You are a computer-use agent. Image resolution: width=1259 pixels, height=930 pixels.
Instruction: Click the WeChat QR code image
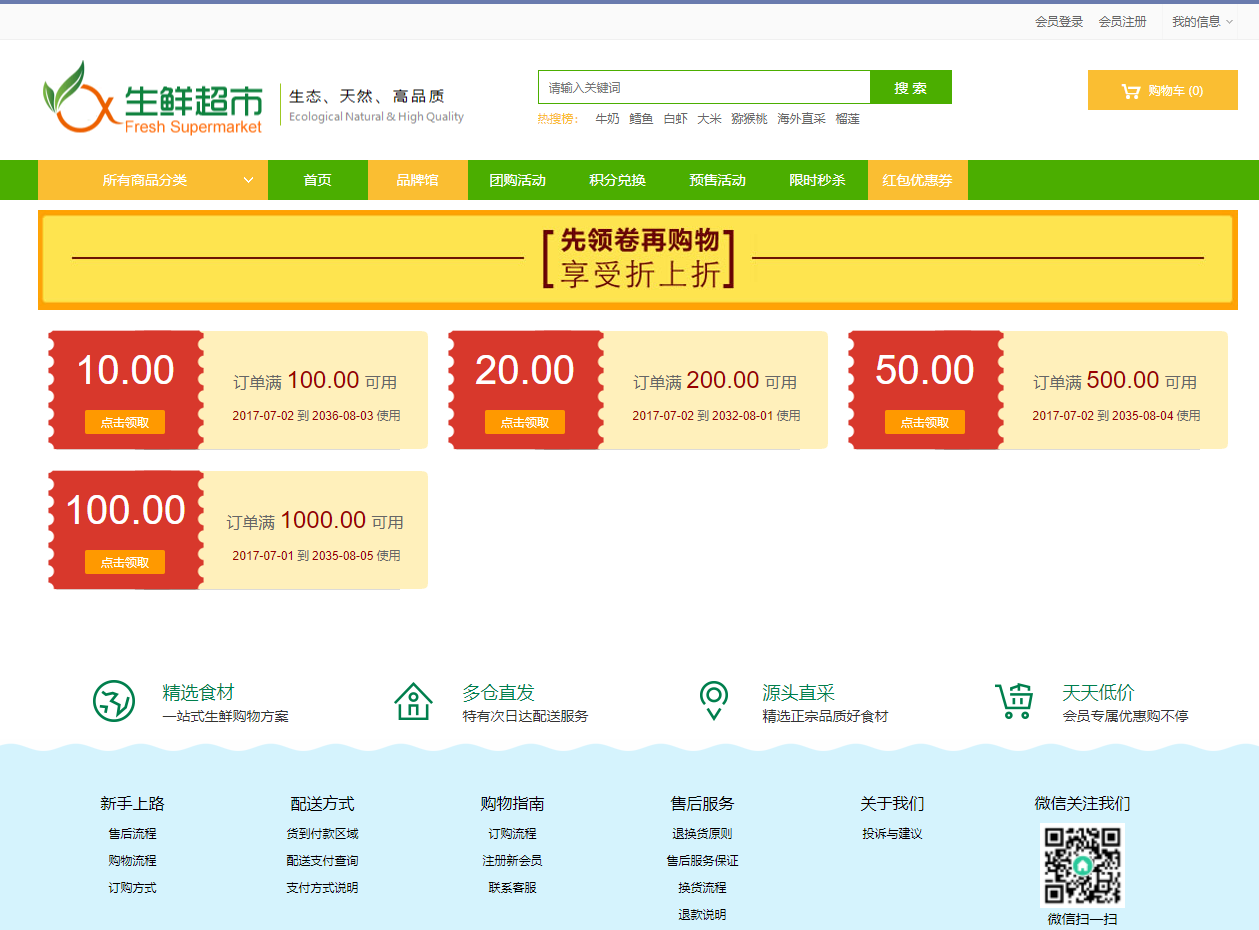tap(1082, 865)
